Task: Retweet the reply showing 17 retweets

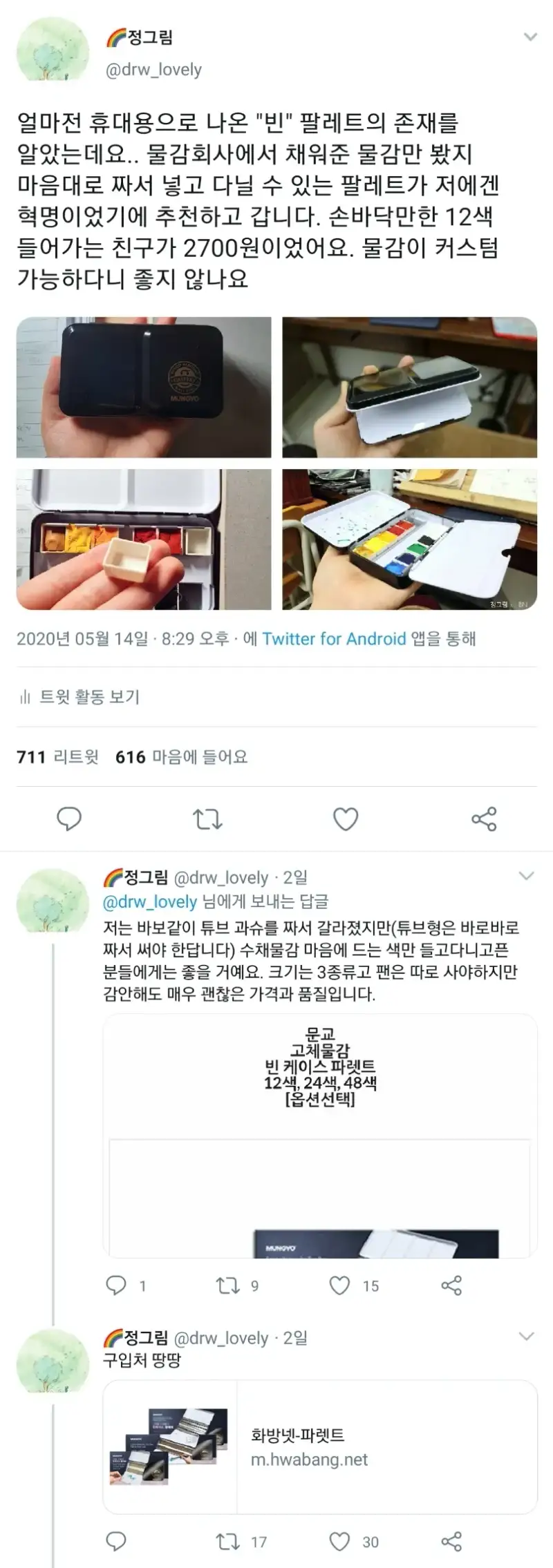Action: tap(227, 1542)
